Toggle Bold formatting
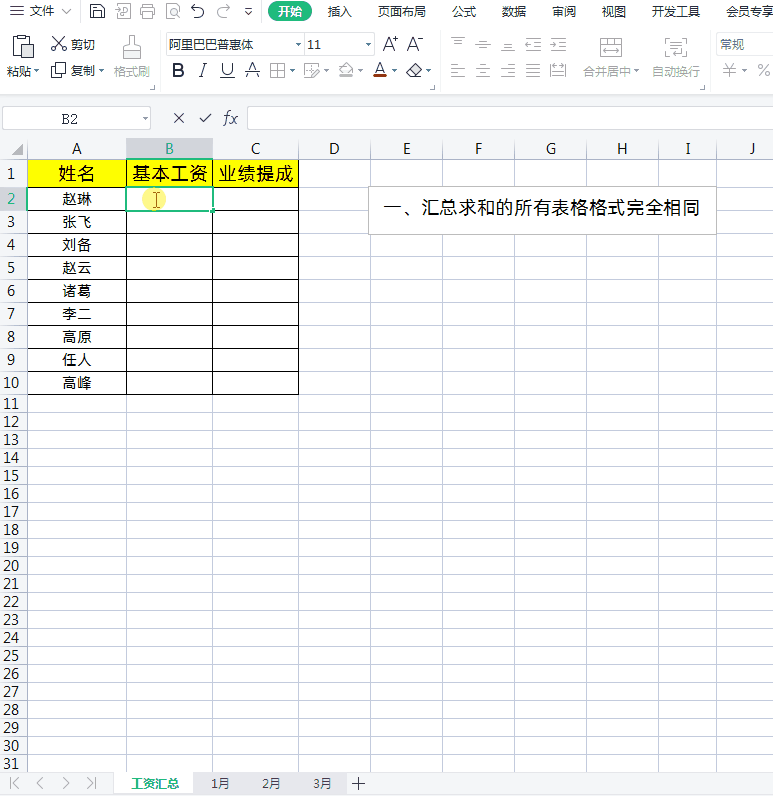 tap(178, 70)
